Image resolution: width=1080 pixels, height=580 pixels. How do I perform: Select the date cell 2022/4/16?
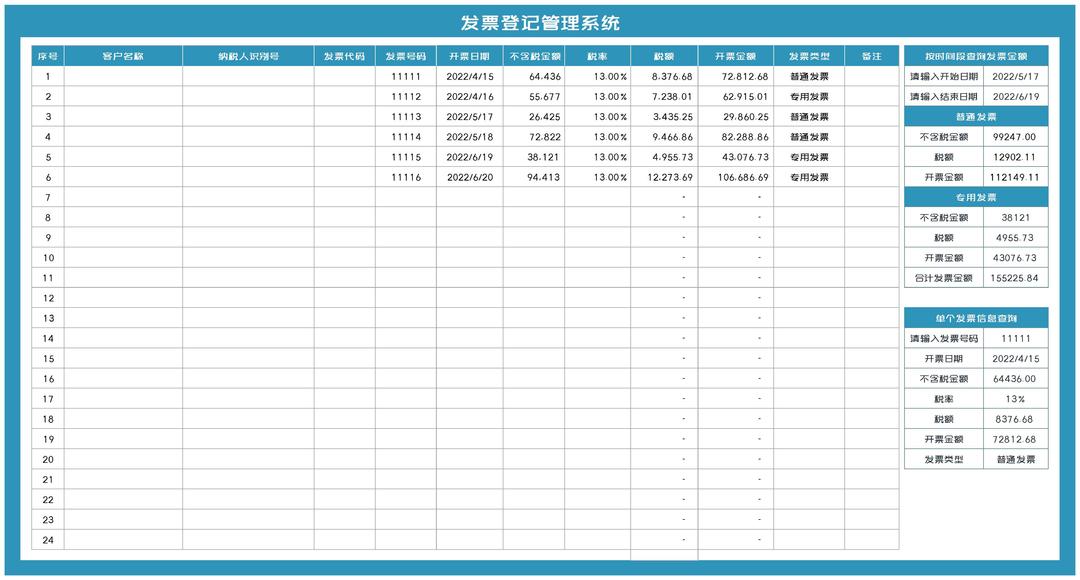pos(470,96)
